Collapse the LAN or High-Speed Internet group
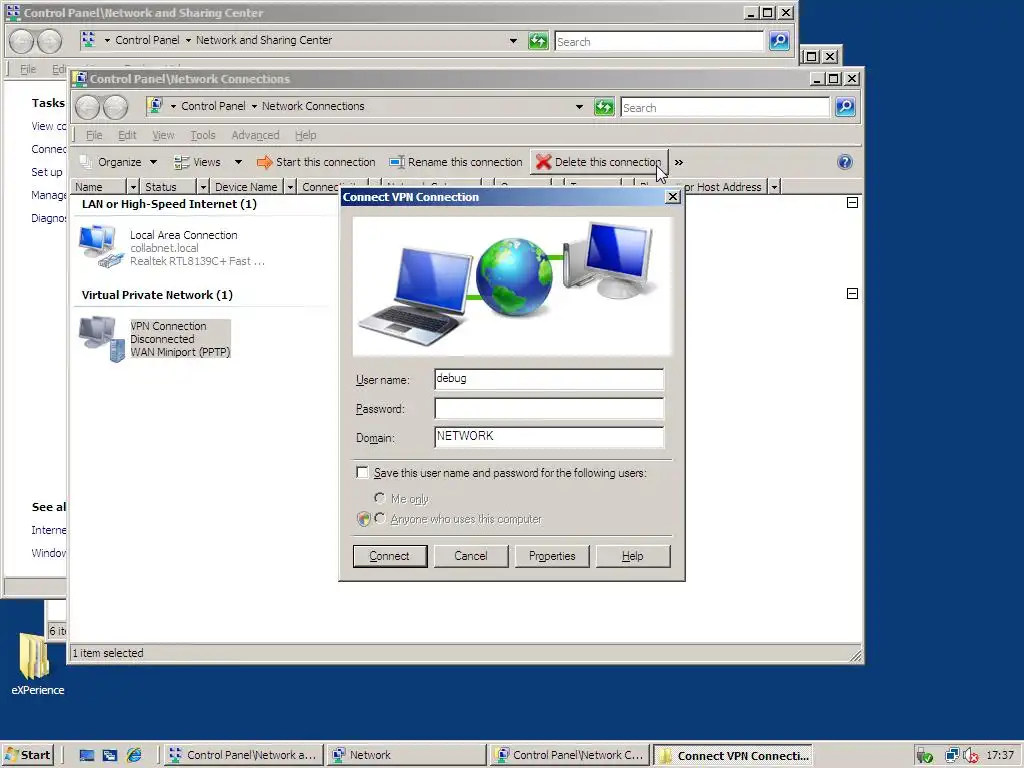Image resolution: width=1024 pixels, height=768 pixels. coord(852,202)
